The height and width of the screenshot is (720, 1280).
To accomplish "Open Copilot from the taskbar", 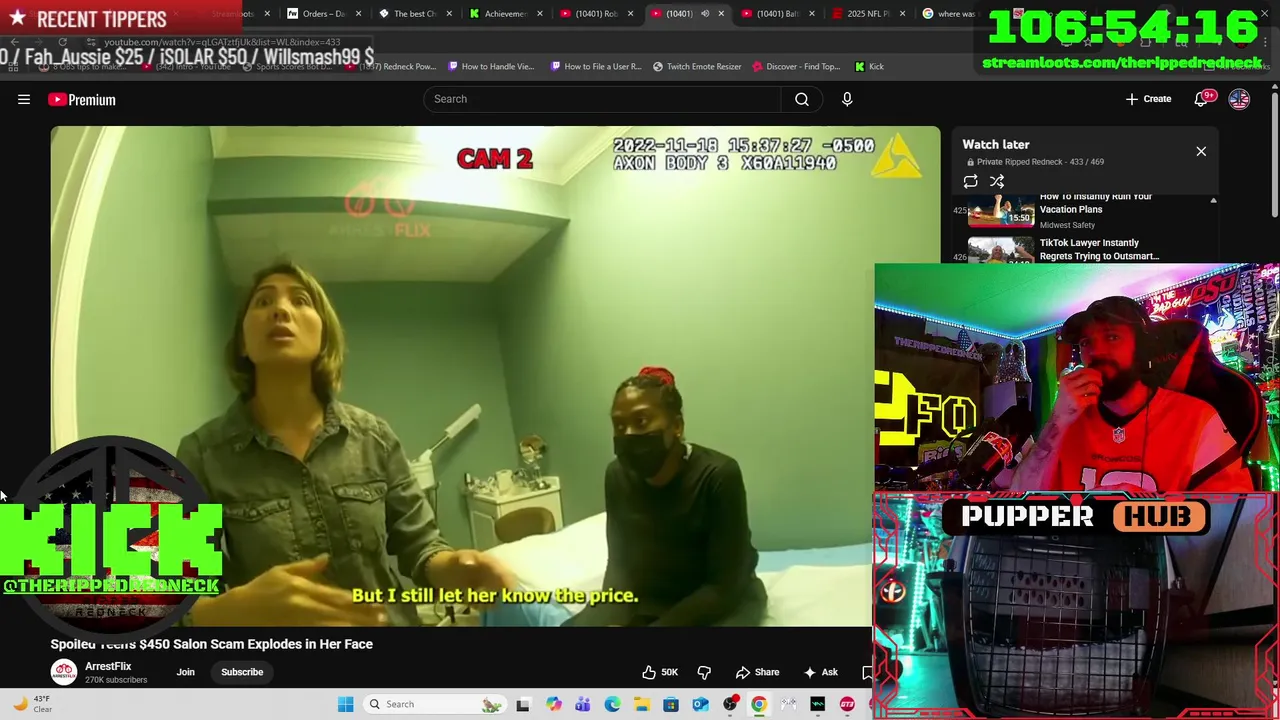I will pyautogui.click(x=554, y=704).
